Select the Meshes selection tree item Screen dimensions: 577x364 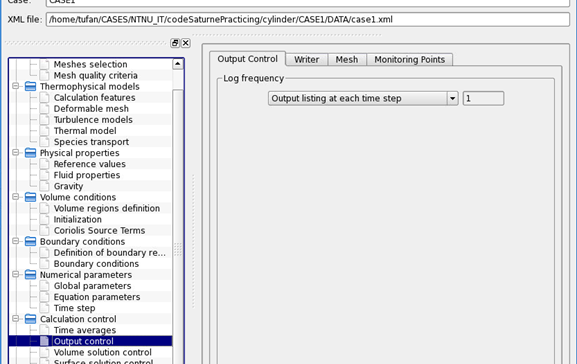(x=90, y=64)
